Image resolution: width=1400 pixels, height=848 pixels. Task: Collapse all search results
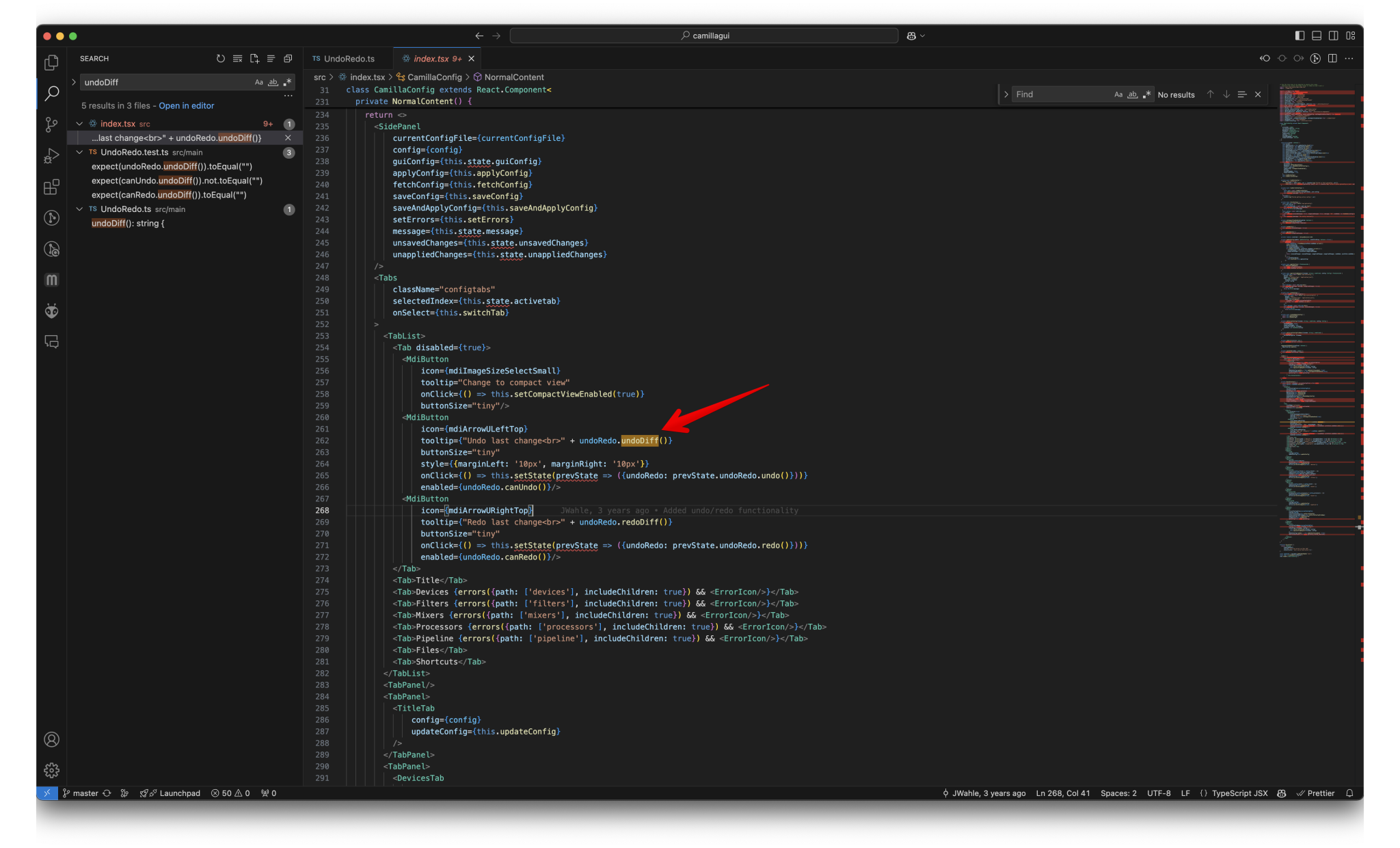(x=288, y=59)
